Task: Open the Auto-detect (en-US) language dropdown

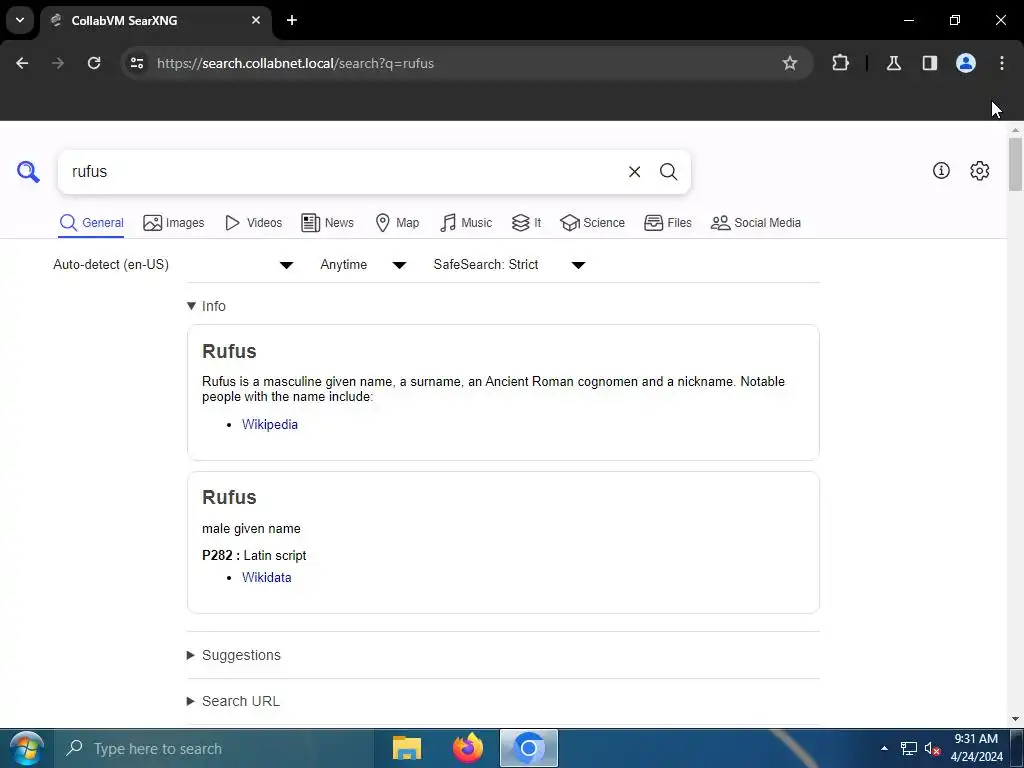Action: (x=174, y=264)
